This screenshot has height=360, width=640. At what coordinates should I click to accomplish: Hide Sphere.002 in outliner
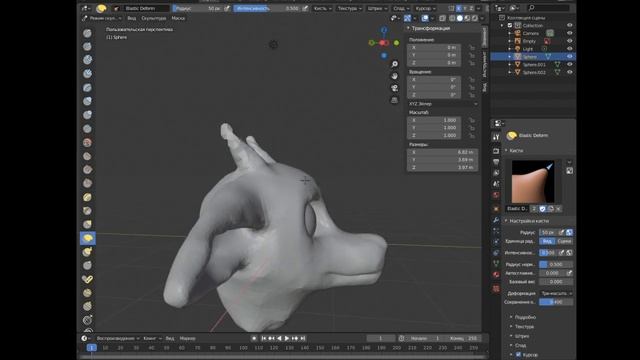[x=569, y=72]
